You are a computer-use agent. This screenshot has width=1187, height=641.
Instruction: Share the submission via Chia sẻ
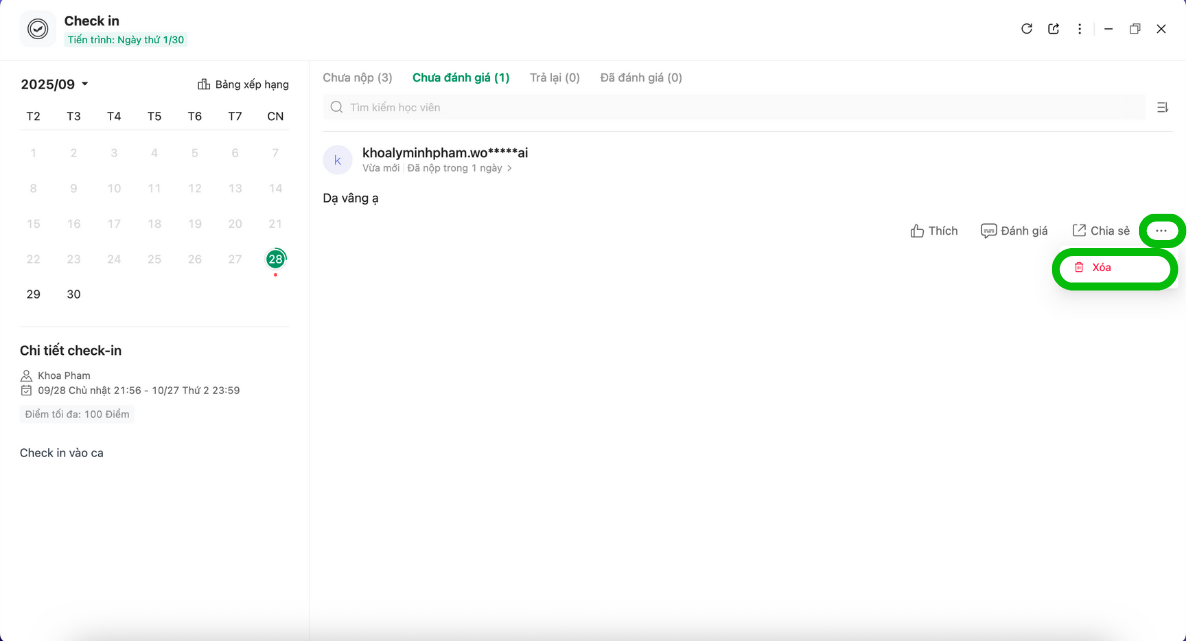click(x=1100, y=231)
